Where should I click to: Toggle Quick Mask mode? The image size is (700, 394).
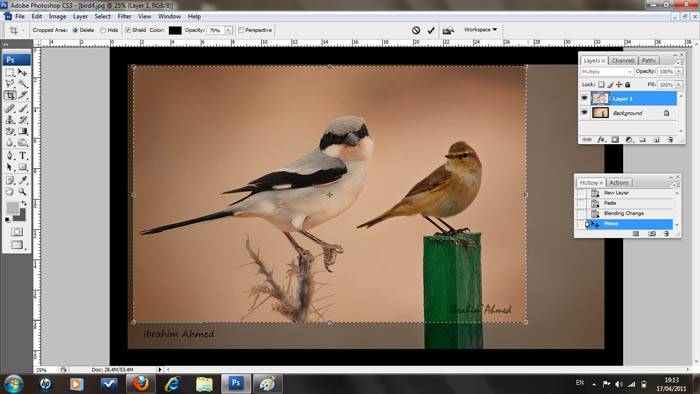pyautogui.click(x=17, y=232)
